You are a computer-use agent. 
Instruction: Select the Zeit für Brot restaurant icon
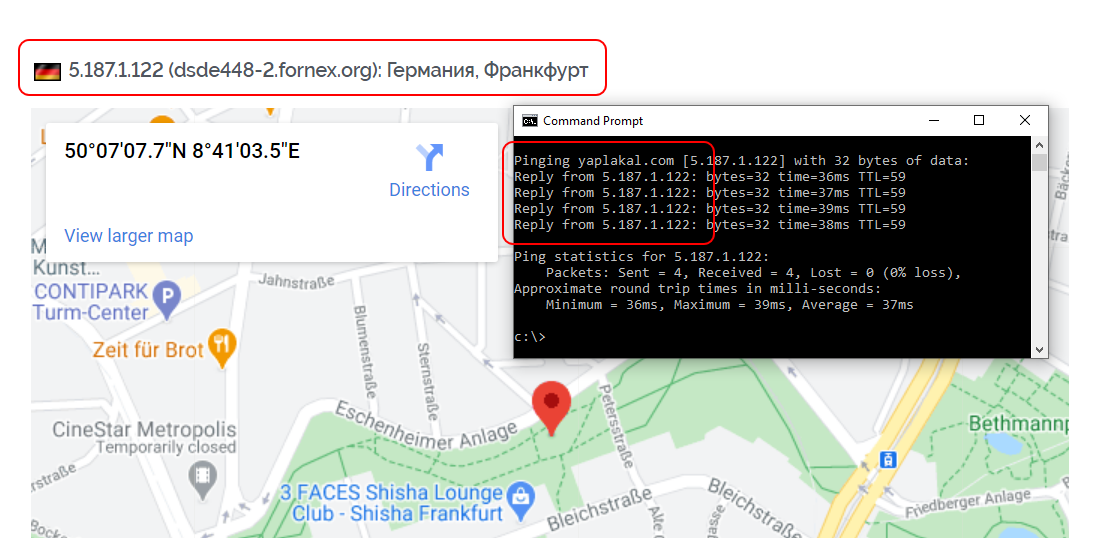pyautogui.click(x=223, y=348)
